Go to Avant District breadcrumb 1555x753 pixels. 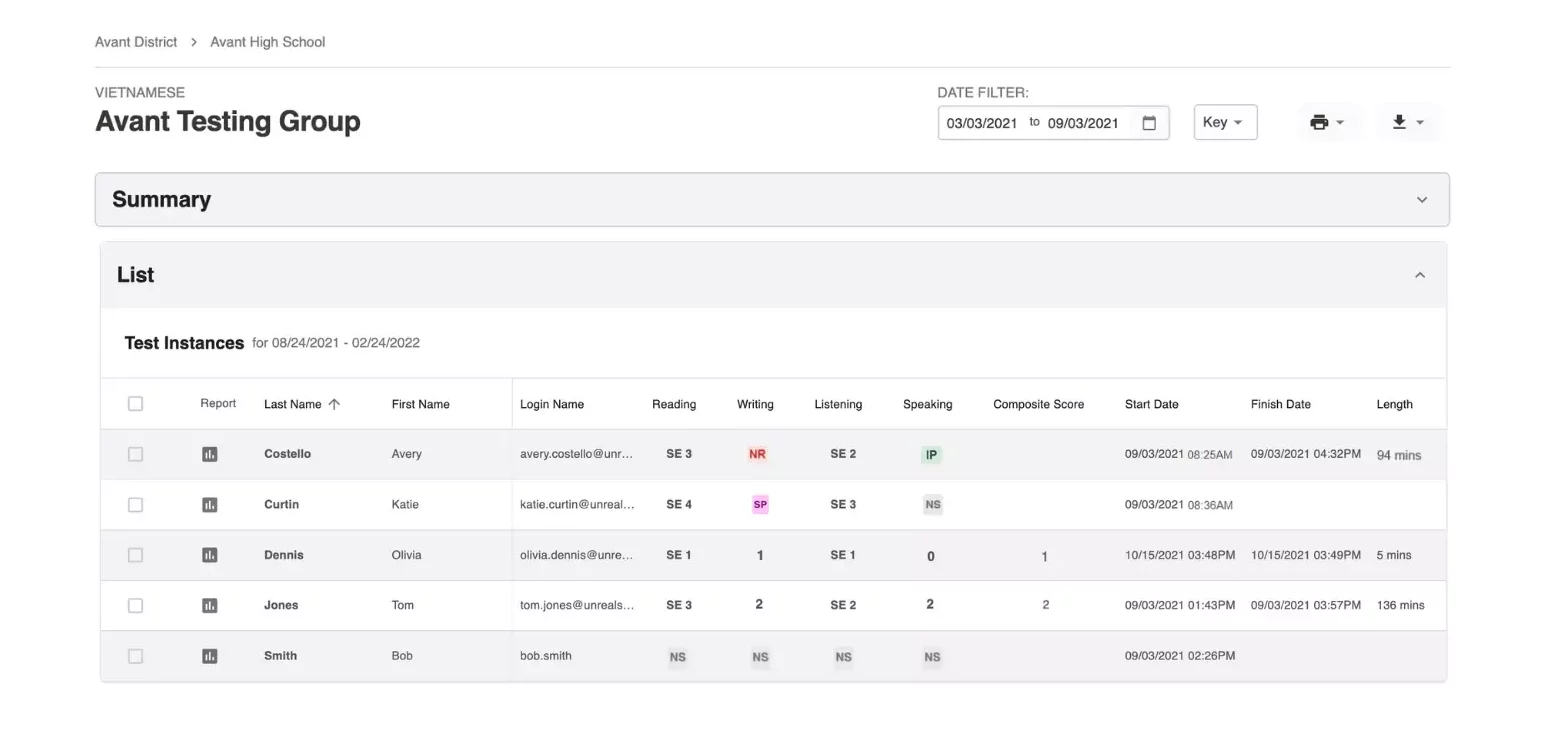[136, 42]
